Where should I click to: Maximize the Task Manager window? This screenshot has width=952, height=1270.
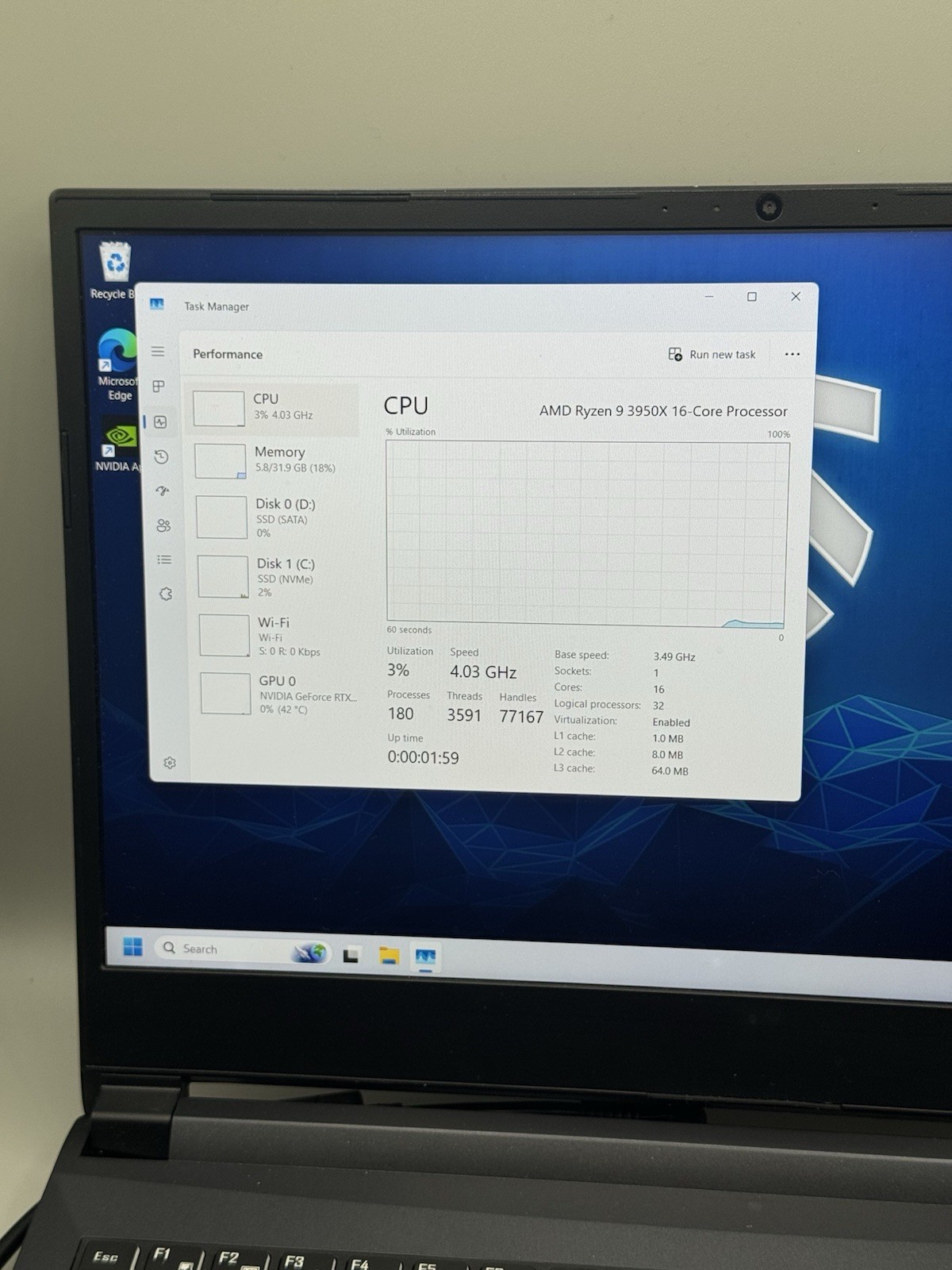point(751,297)
